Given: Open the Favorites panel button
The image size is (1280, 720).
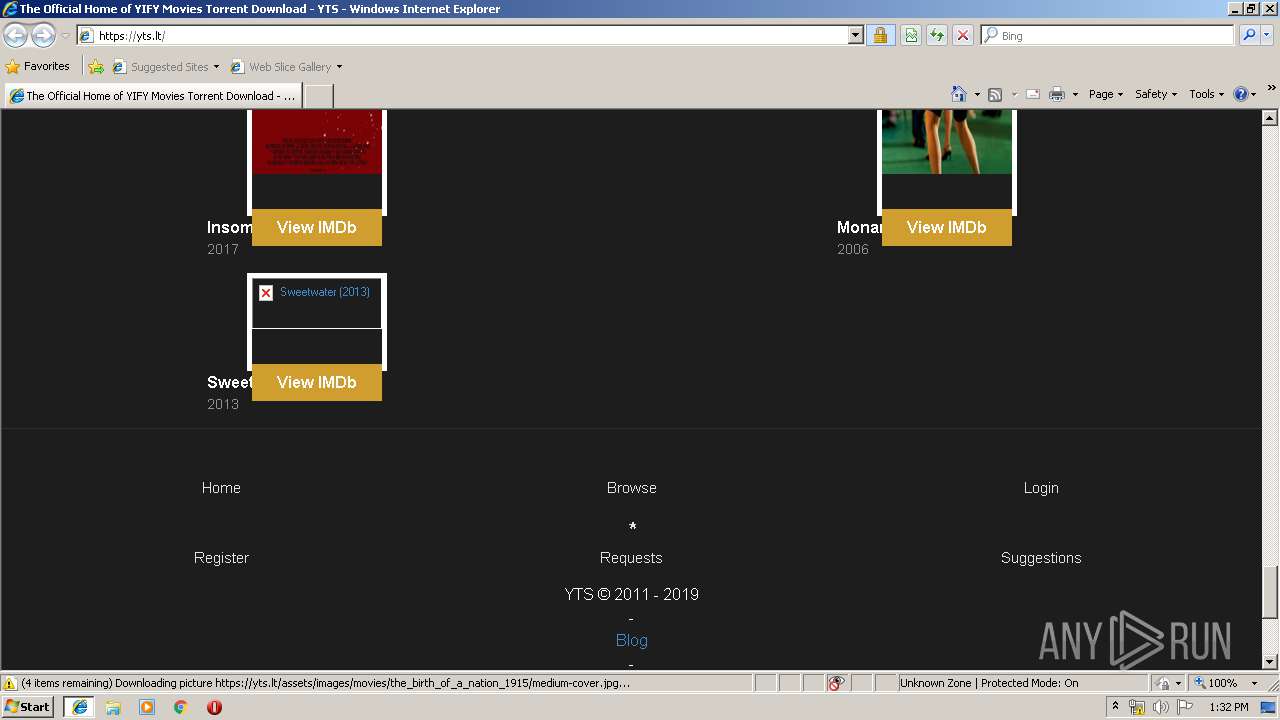Looking at the screenshot, I should tap(38, 67).
